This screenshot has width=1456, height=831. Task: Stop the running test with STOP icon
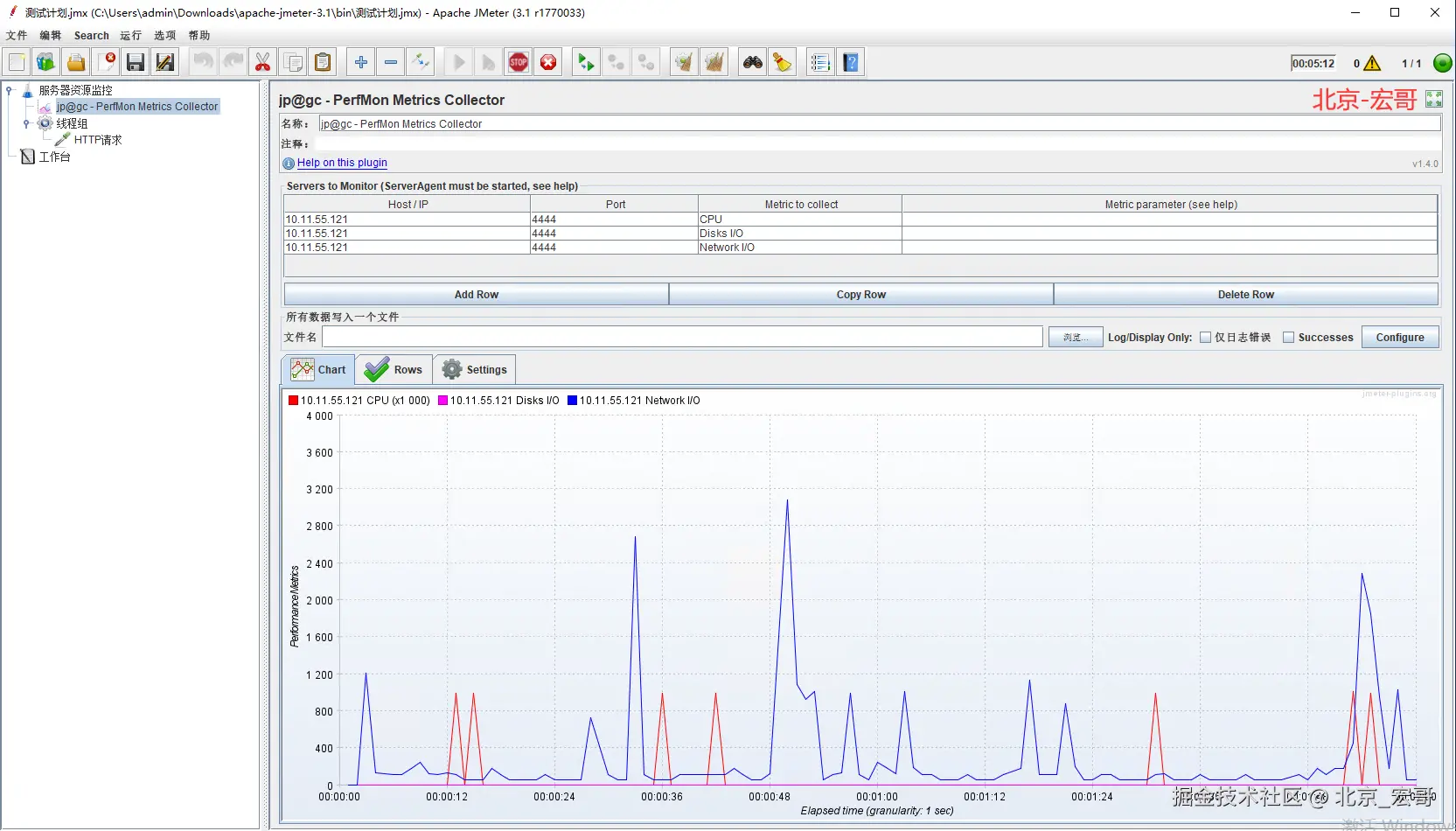tap(519, 62)
